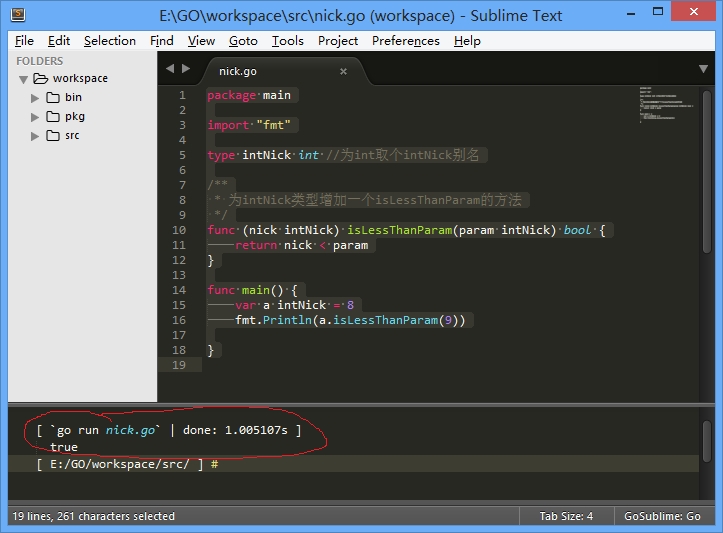Open the Tools menu
This screenshot has width=723, height=533.
click(x=287, y=41)
